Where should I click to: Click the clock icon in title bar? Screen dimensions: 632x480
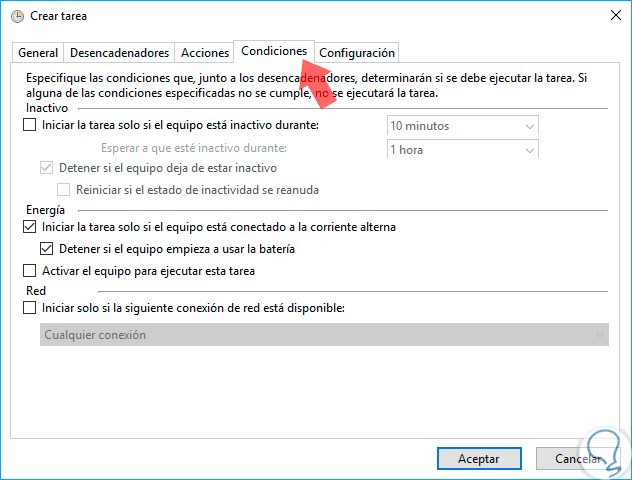tap(17, 16)
